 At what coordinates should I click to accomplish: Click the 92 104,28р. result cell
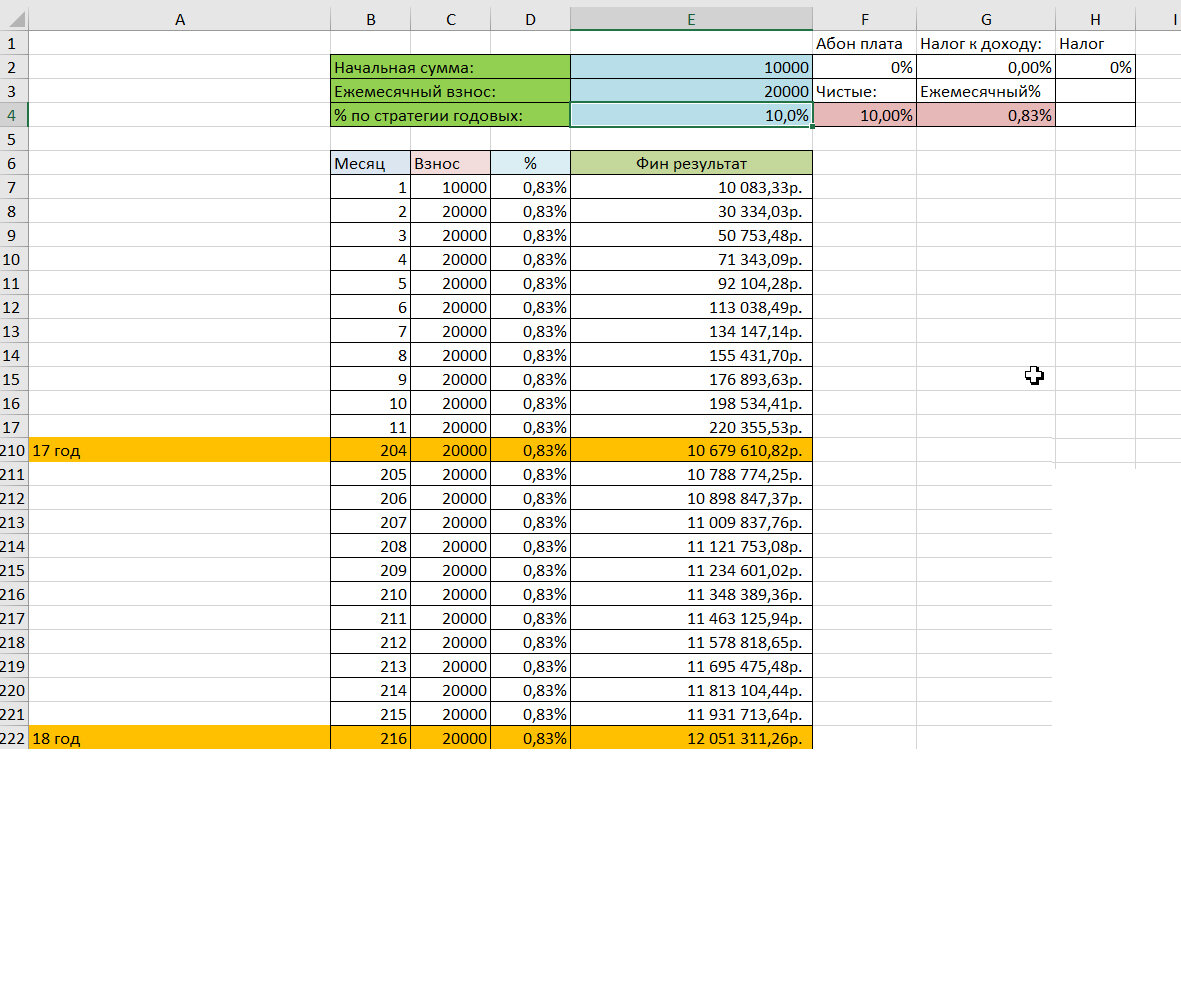point(691,283)
